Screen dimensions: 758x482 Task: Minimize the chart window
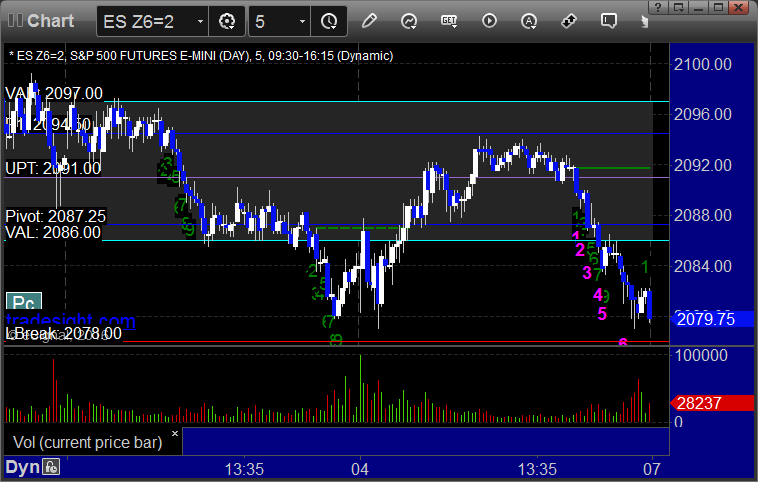coord(698,7)
